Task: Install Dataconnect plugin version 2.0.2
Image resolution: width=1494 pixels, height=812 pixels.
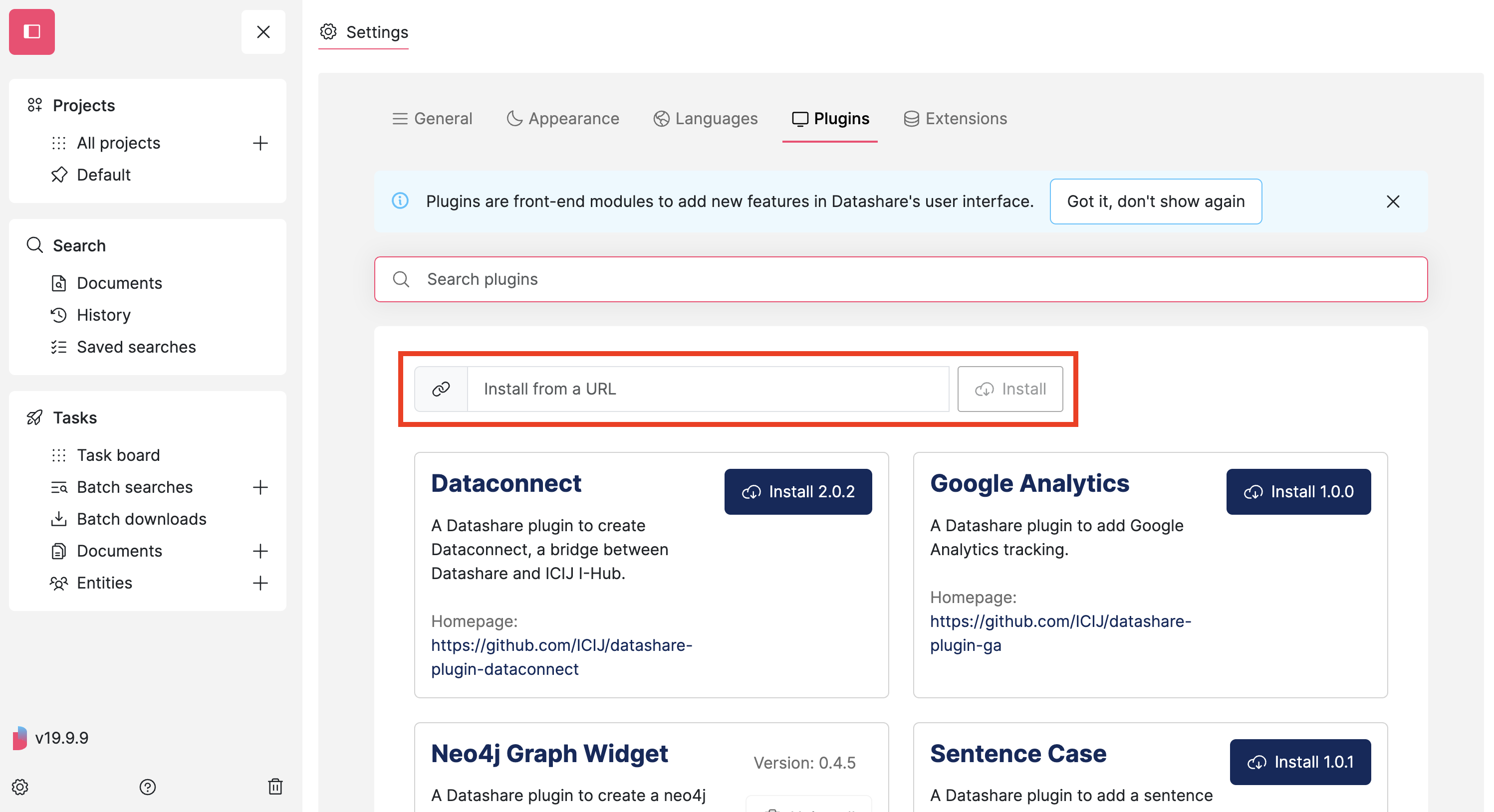Action: (797, 491)
